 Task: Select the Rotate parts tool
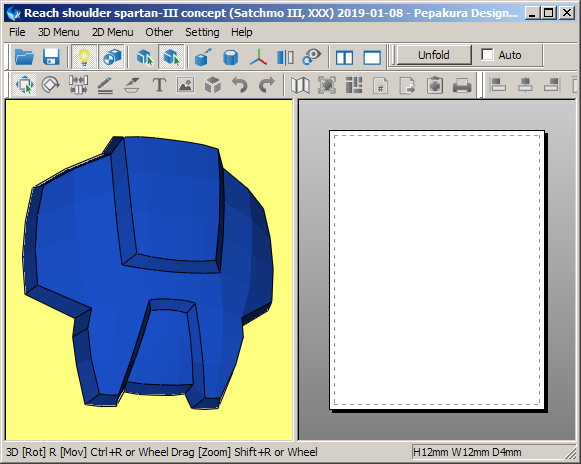pyautogui.click(x=51, y=85)
